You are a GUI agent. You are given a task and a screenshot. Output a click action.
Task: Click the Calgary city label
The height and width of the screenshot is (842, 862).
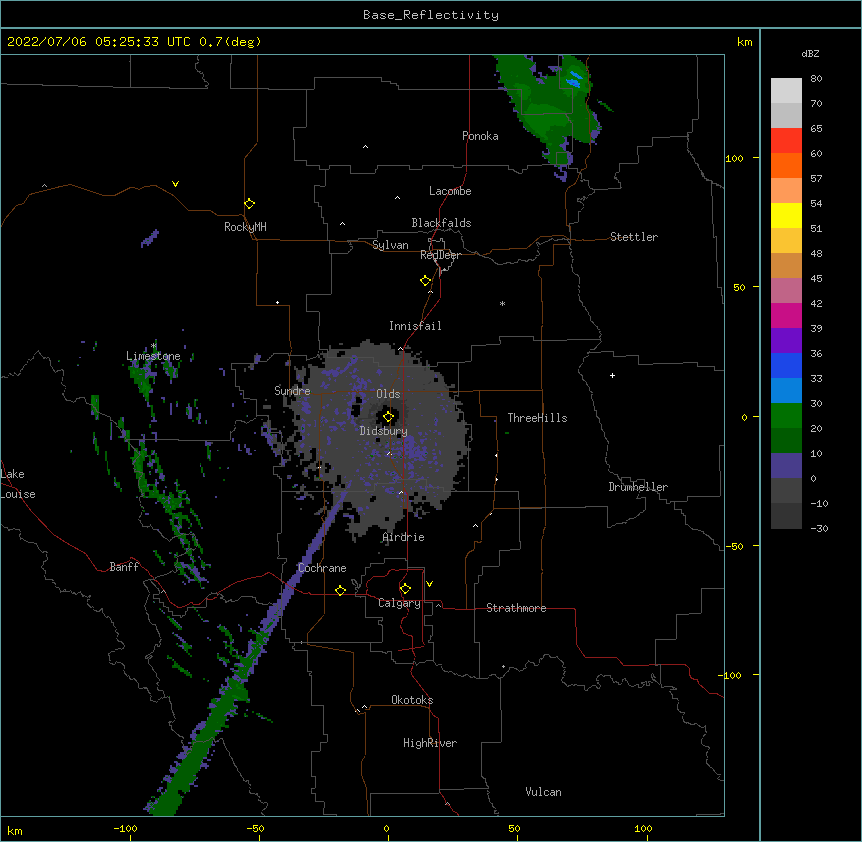pos(400,603)
